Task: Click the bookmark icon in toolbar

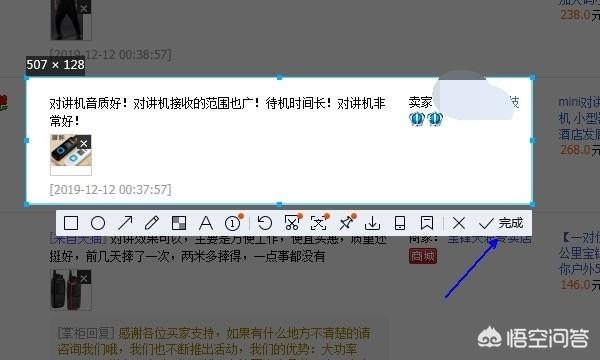Action: (x=427, y=223)
